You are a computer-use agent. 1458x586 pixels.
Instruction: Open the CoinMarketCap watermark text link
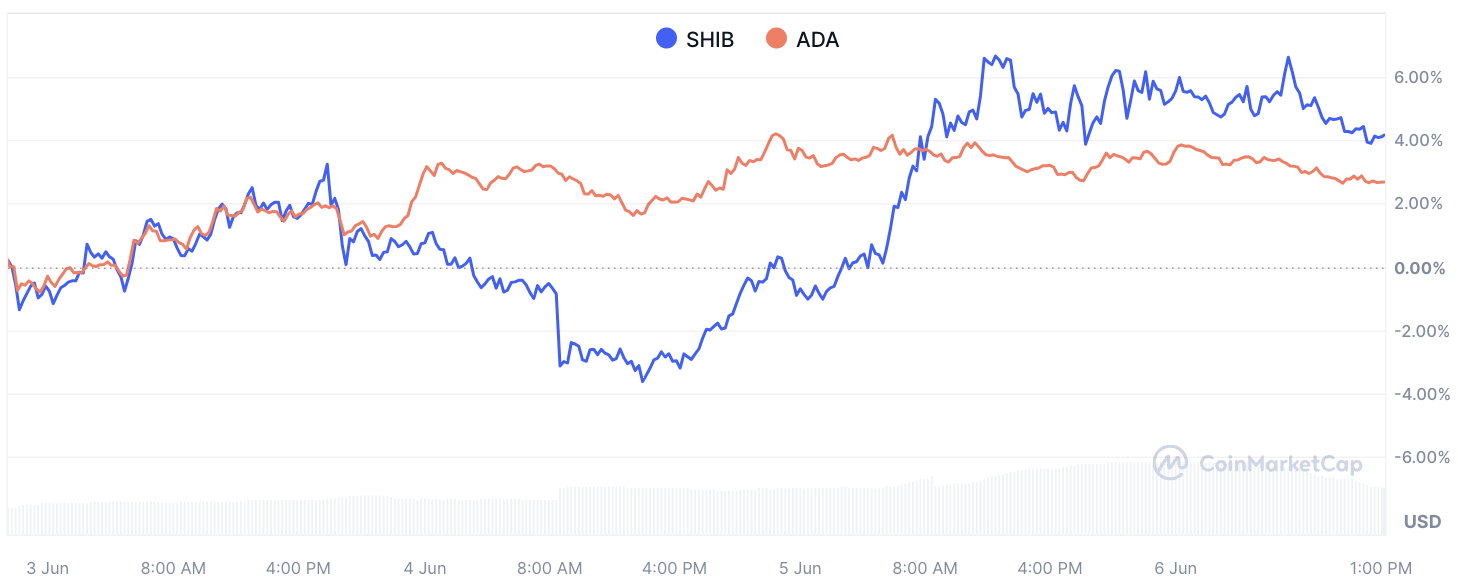pyautogui.click(x=1280, y=463)
